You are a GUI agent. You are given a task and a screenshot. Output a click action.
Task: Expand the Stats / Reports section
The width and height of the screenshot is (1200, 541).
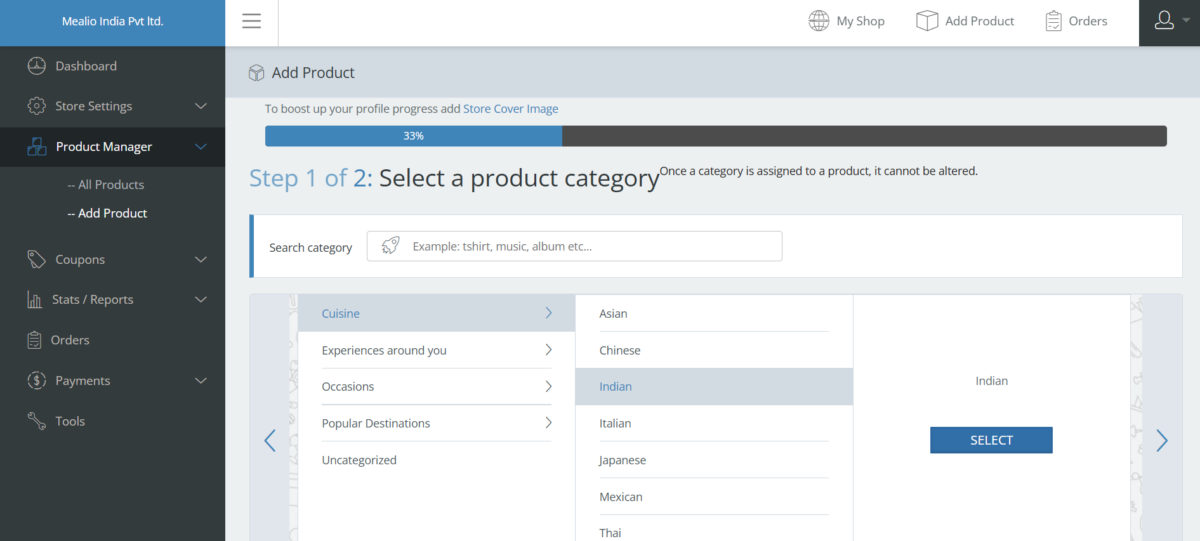pyautogui.click(x=200, y=300)
